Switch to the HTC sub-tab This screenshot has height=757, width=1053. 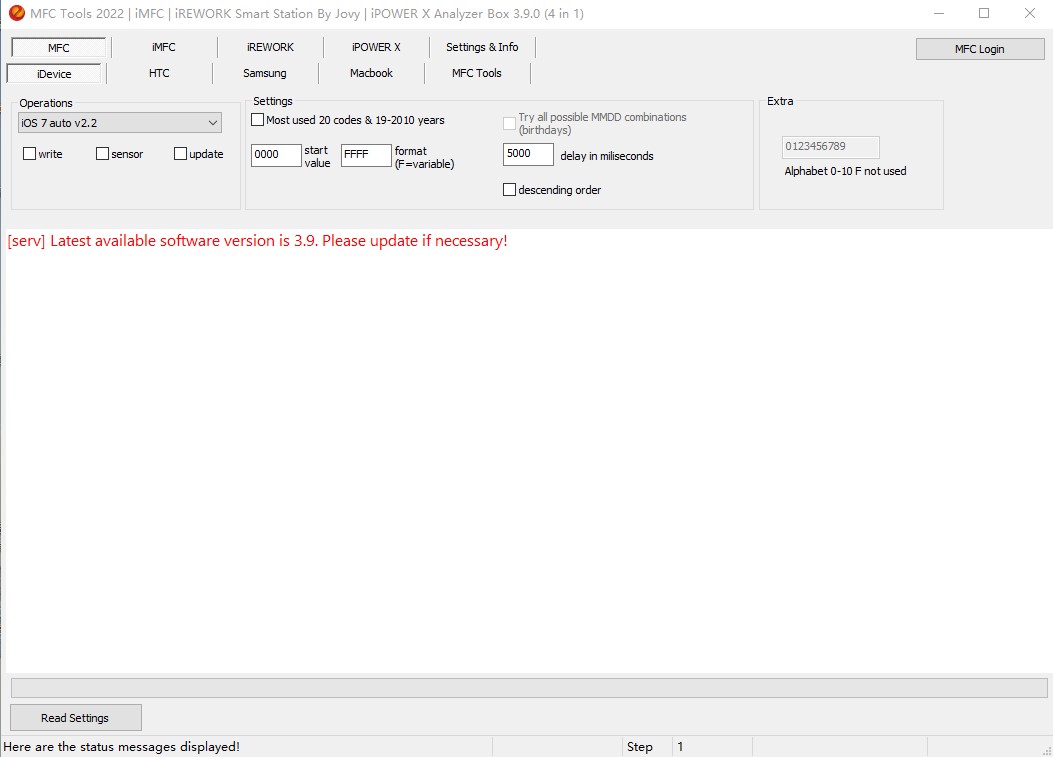pyautogui.click(x=159, y=74)
